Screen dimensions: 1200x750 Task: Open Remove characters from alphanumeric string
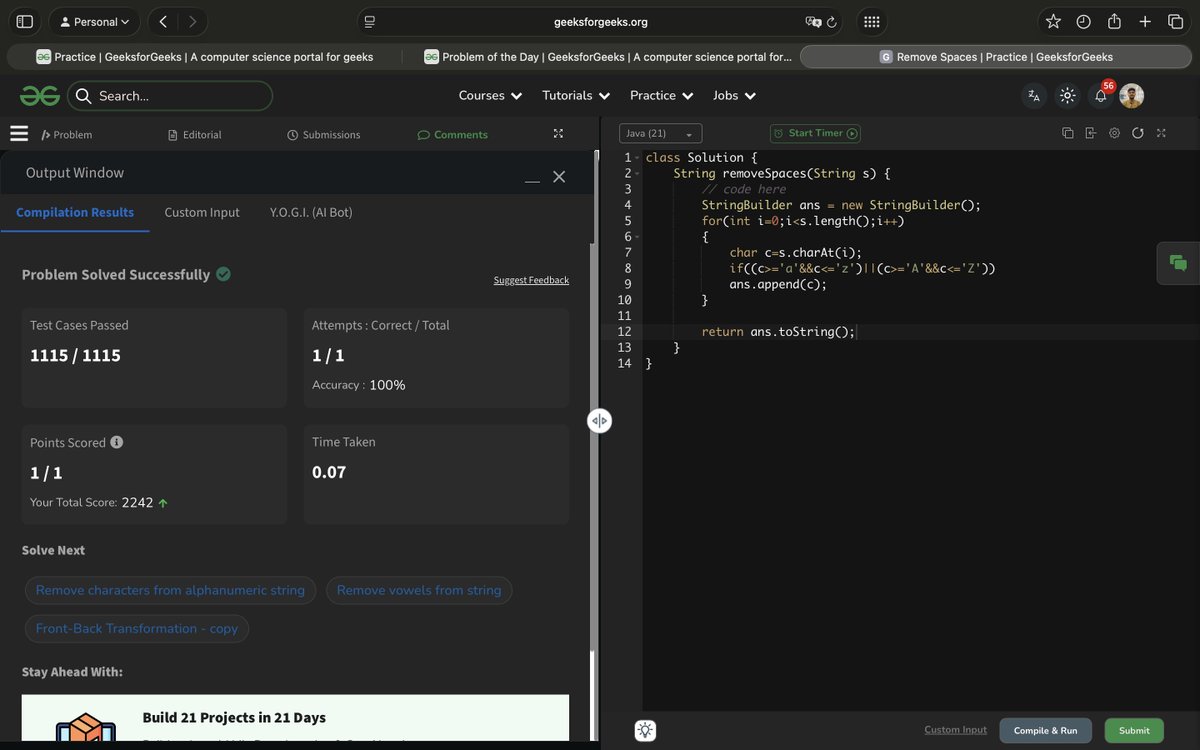[x=170, y=590]
